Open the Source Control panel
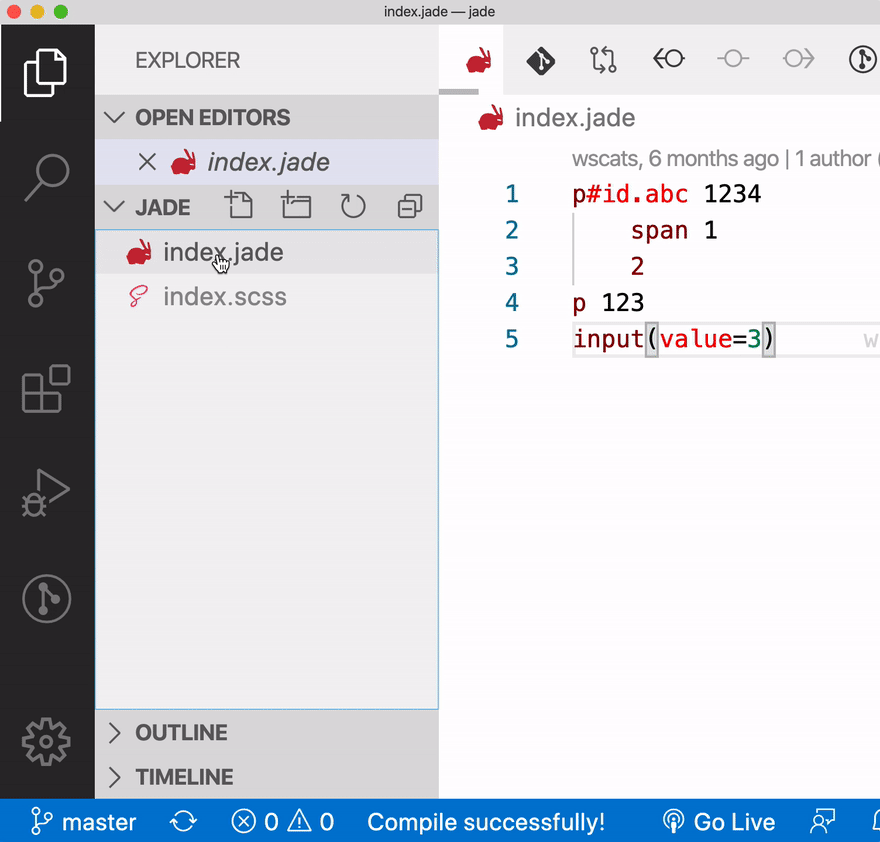 coord(45,283)
